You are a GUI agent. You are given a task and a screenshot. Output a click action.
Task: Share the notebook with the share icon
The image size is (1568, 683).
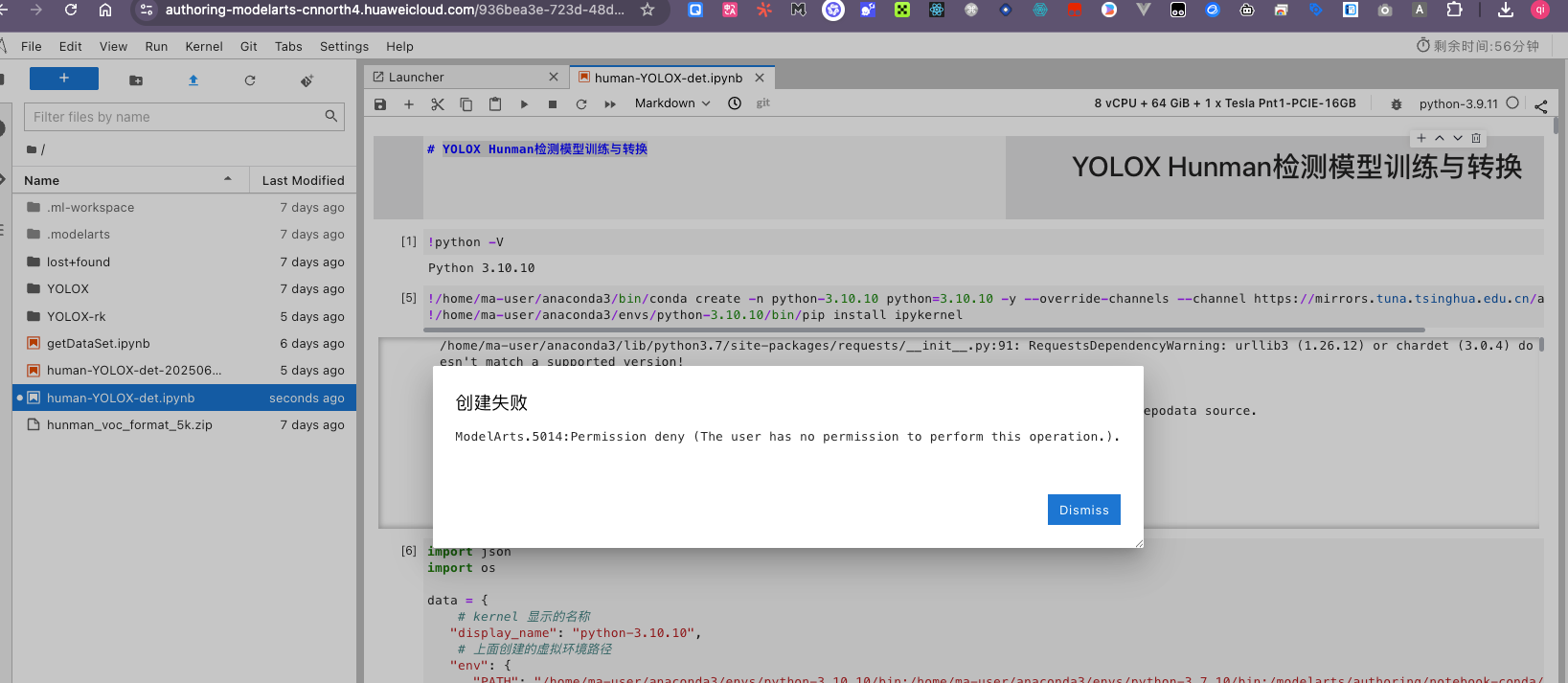click(x=1541, y=105)
